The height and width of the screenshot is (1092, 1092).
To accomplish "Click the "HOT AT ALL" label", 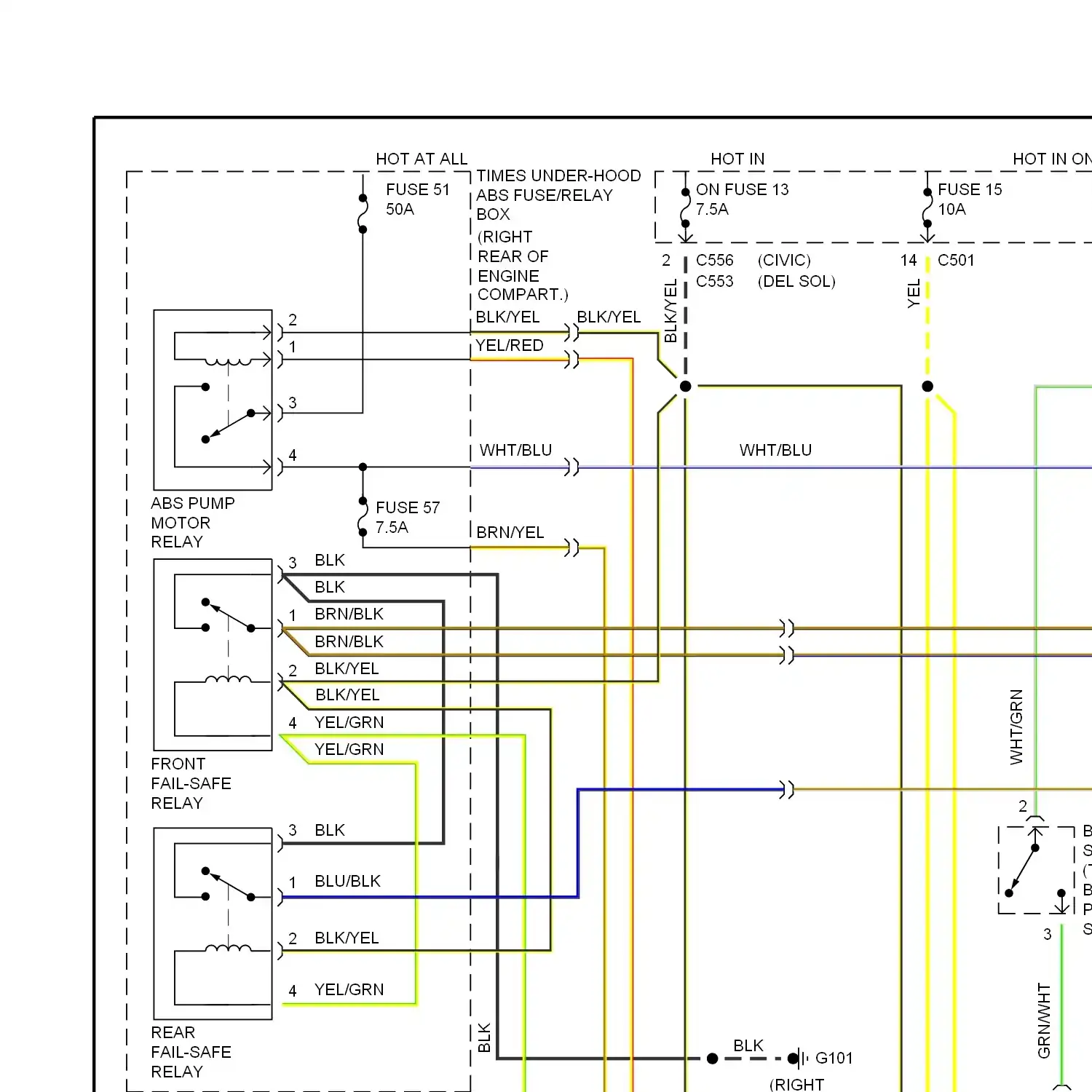I will coord(422,159).
